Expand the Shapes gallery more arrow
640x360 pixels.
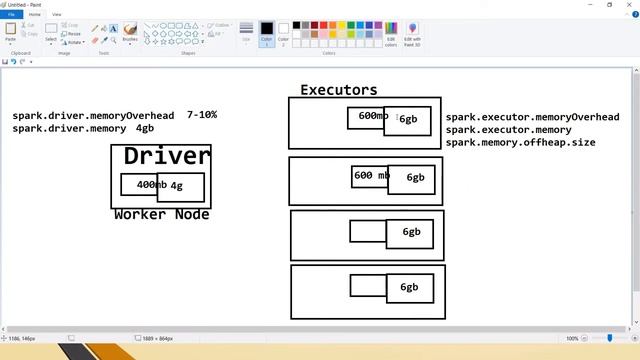pyautogui.click(x=203, y=42)
